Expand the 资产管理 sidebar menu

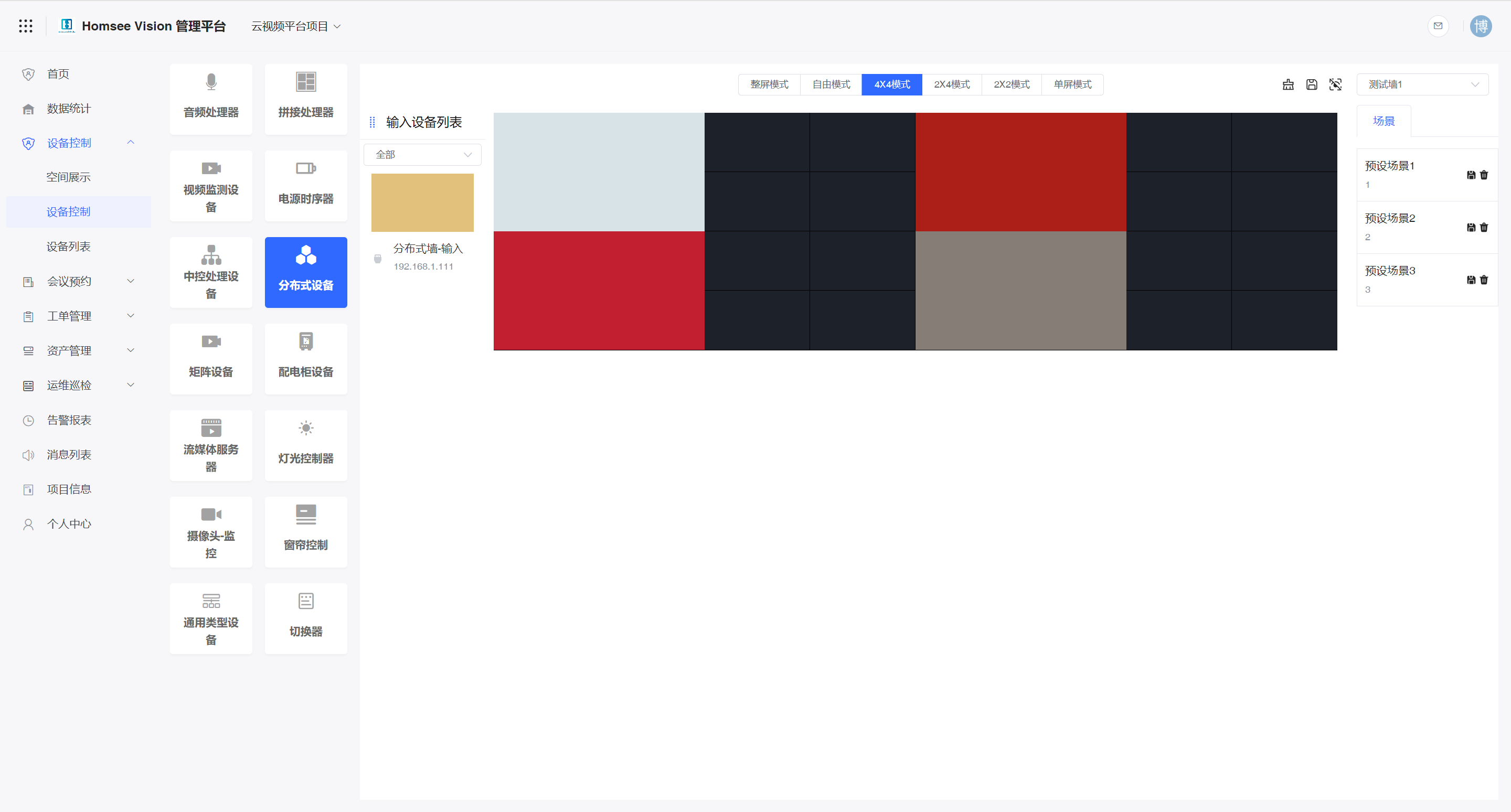79,350
